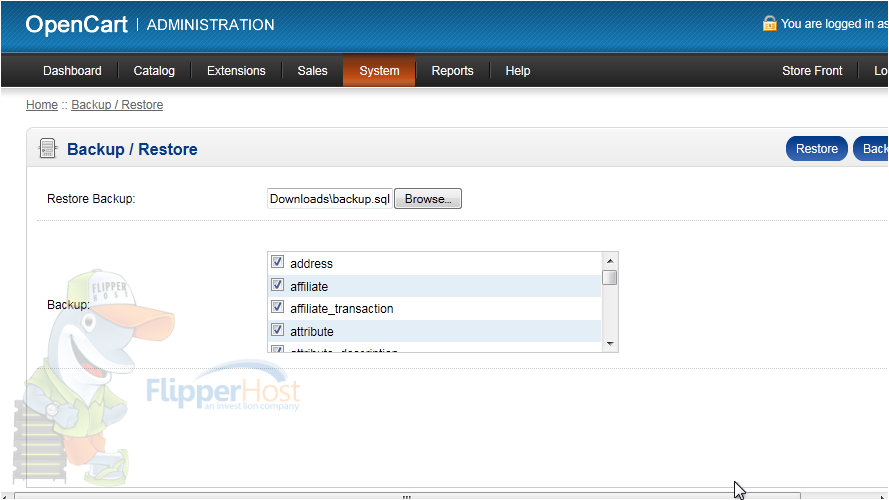Open the Help menu
889x500 pixels.
click(x=518, y=71)
